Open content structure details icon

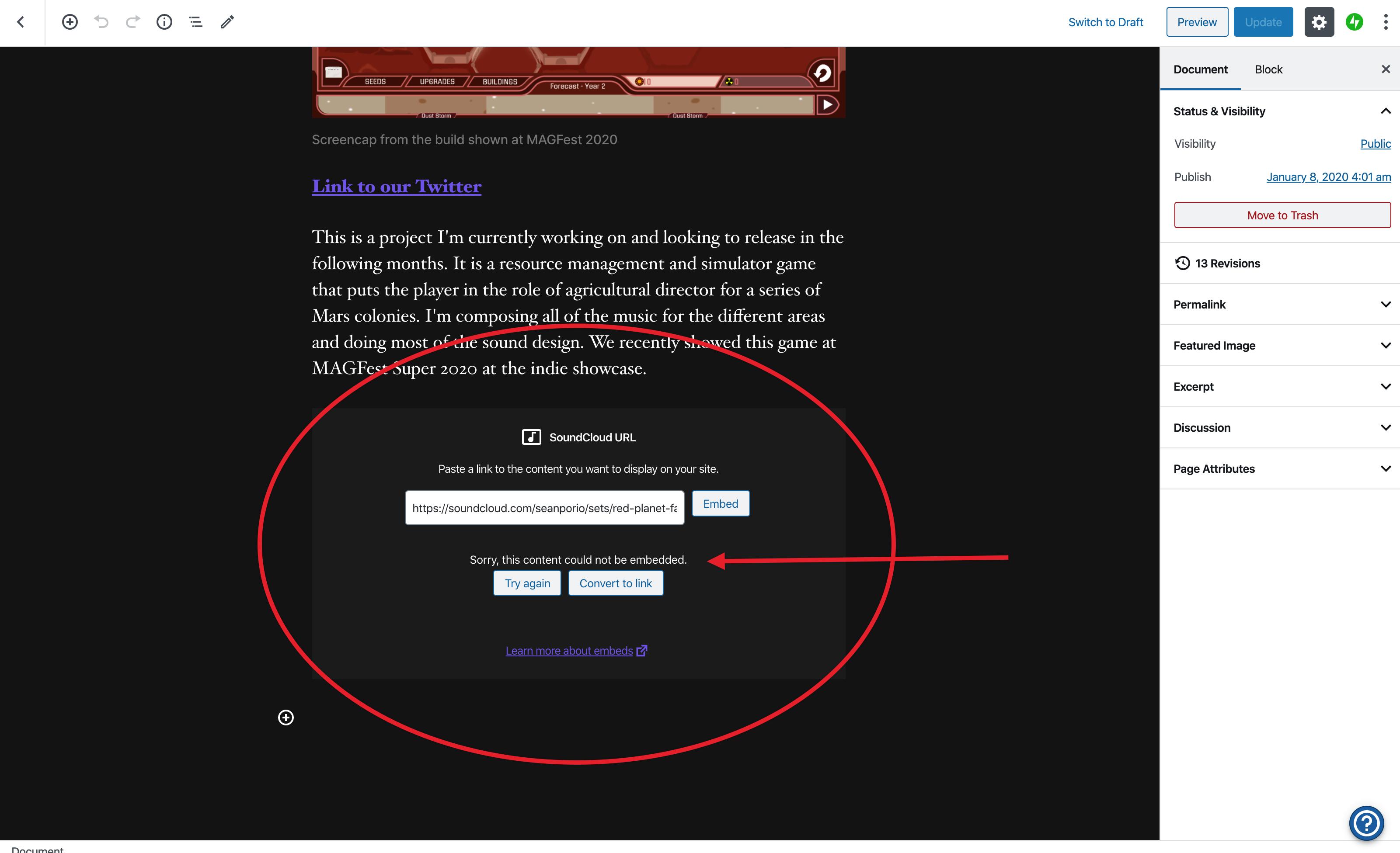click(x=164, y=21)
